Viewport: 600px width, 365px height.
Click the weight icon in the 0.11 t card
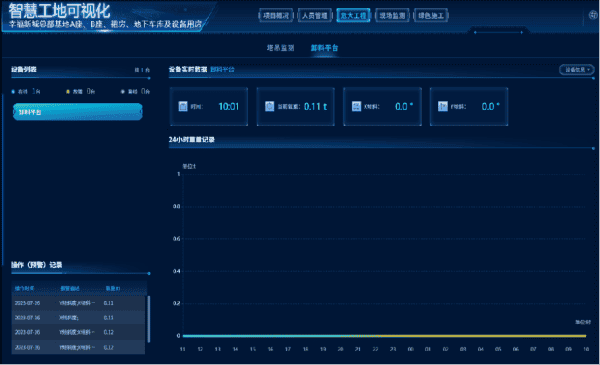[269, 106]
